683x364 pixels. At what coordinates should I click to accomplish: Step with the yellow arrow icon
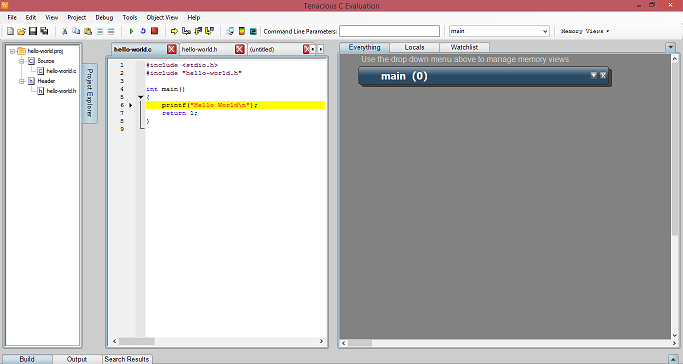click(x=174, y=31)
